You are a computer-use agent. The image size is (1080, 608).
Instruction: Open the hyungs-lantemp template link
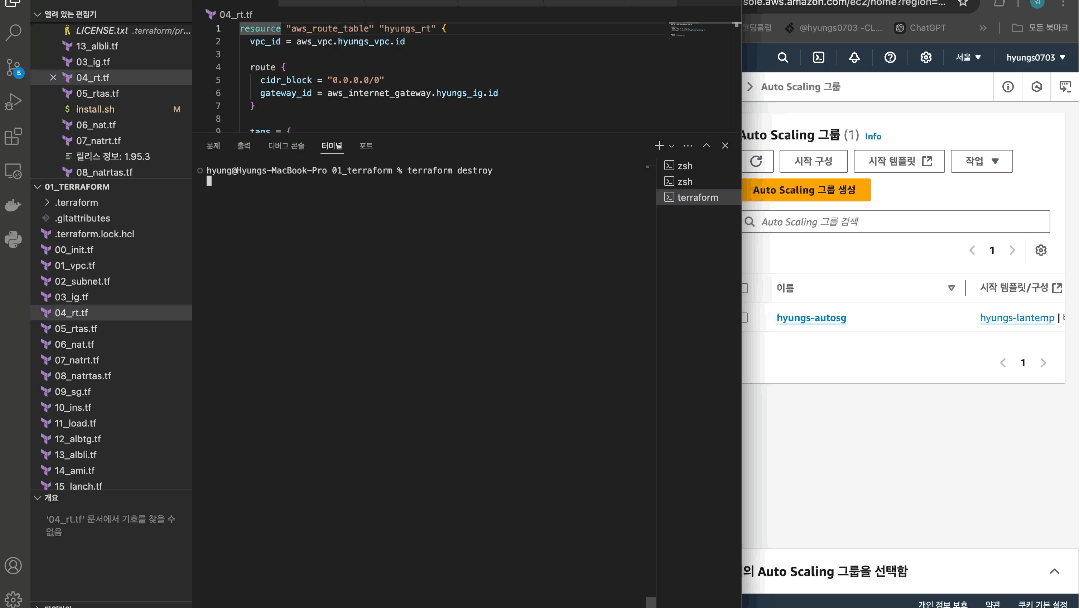(1017, 318)
